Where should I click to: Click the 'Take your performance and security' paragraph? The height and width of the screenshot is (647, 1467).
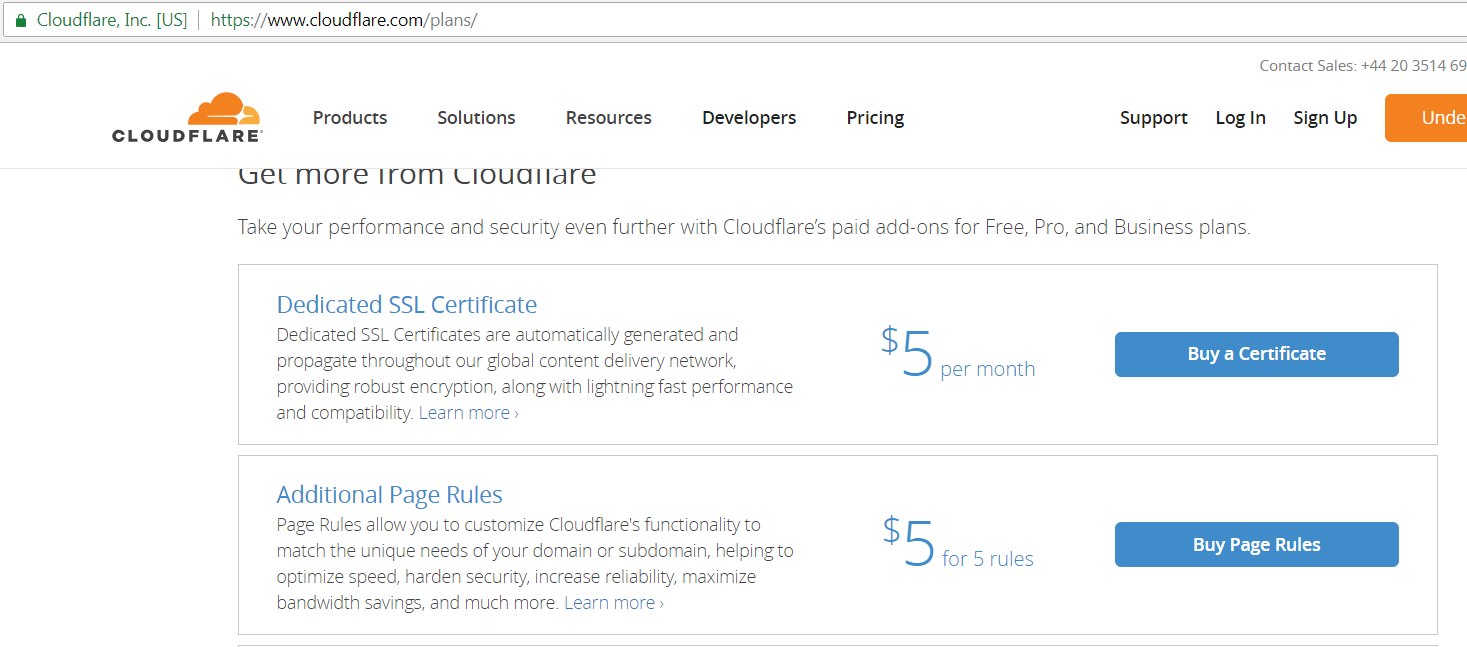pyautogui.click(x=744, y=228)
